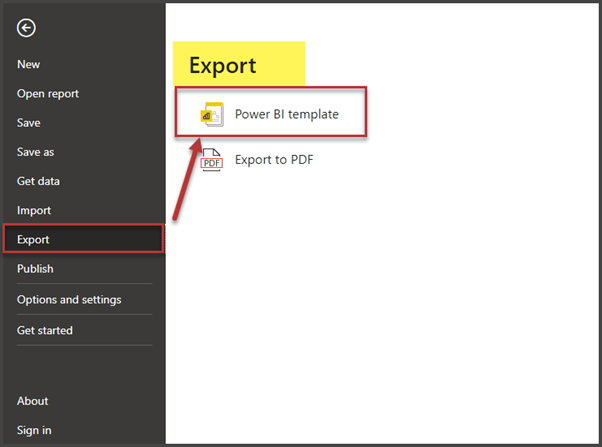The width and height of the screenshot is (602, 447).
Task: Select Import in the file menu
Action: tap(34, 210)
